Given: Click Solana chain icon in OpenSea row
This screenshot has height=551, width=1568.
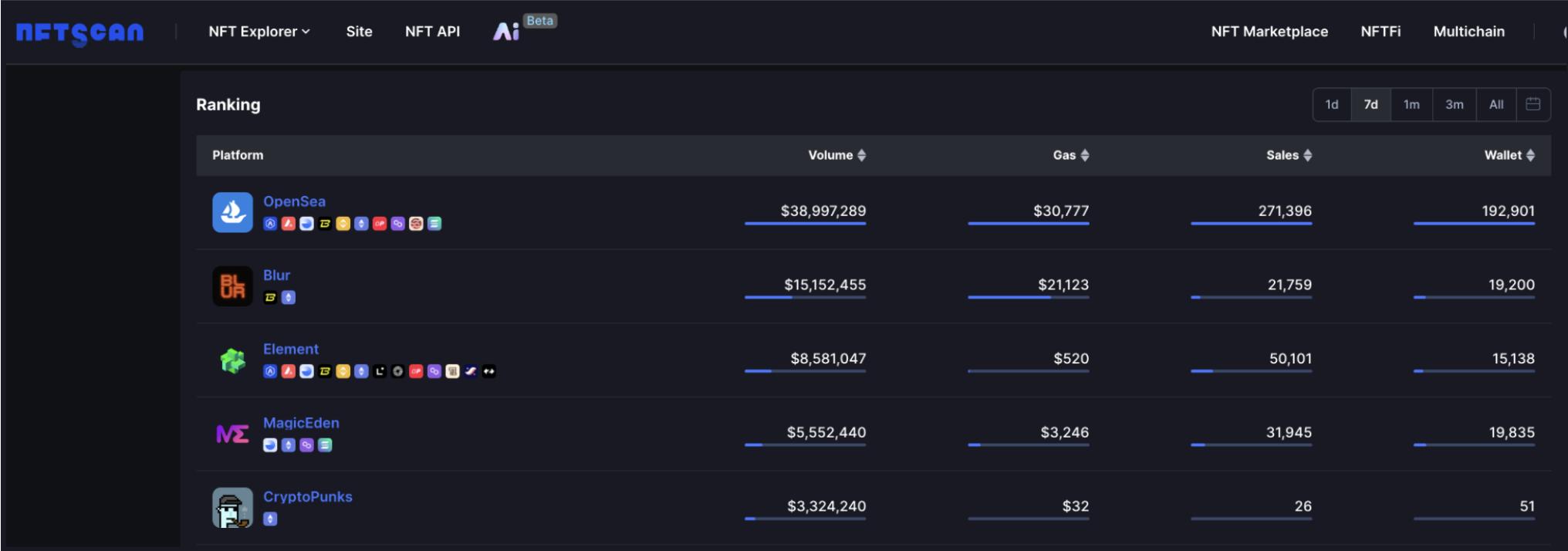Looking at the screenshot, I should (x=434, y=224).
